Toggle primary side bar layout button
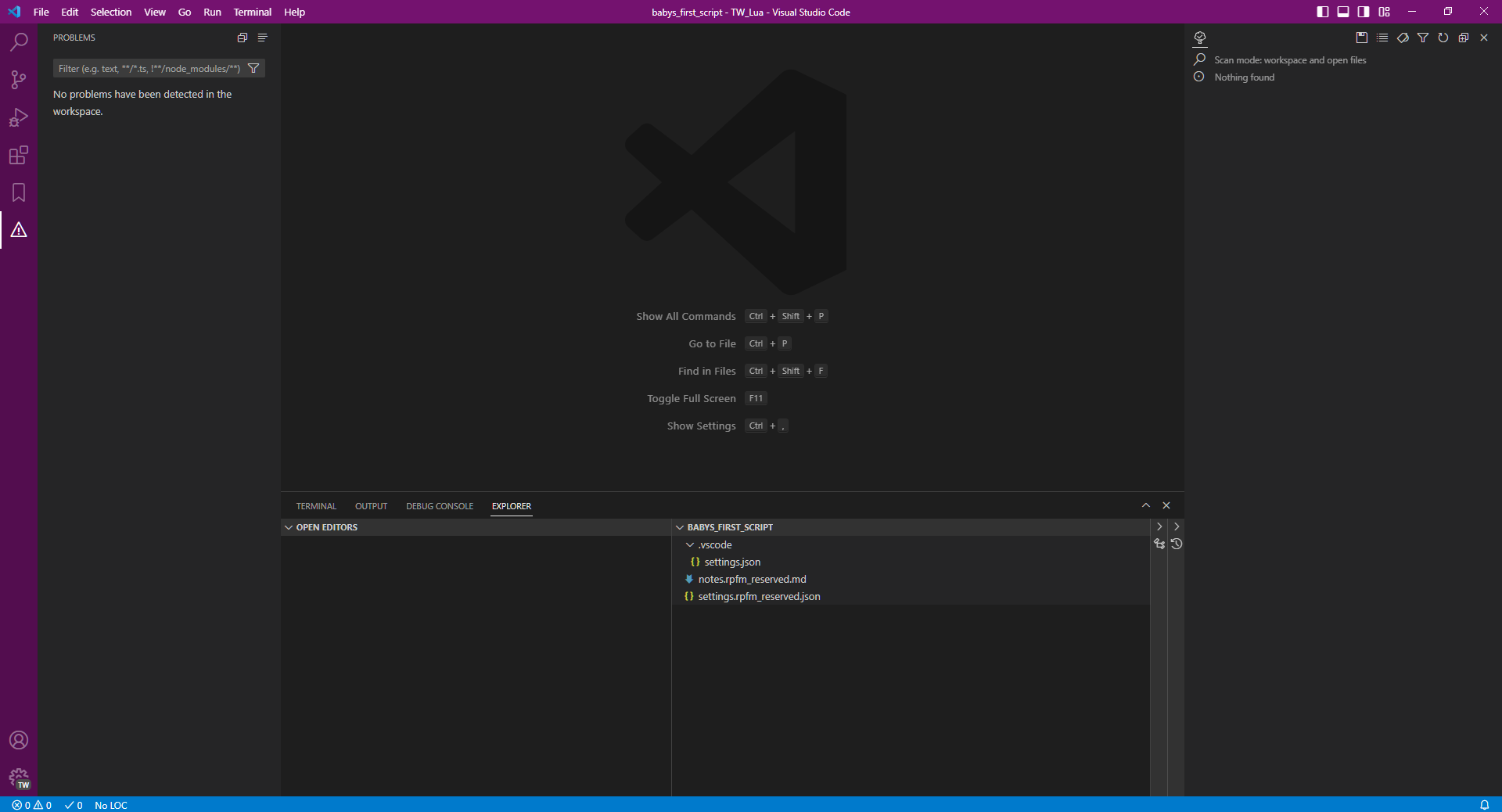 pos(1323,12)
